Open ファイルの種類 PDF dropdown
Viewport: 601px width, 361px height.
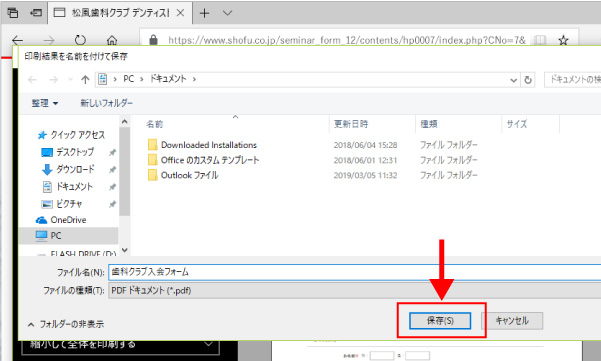point(355,290)
